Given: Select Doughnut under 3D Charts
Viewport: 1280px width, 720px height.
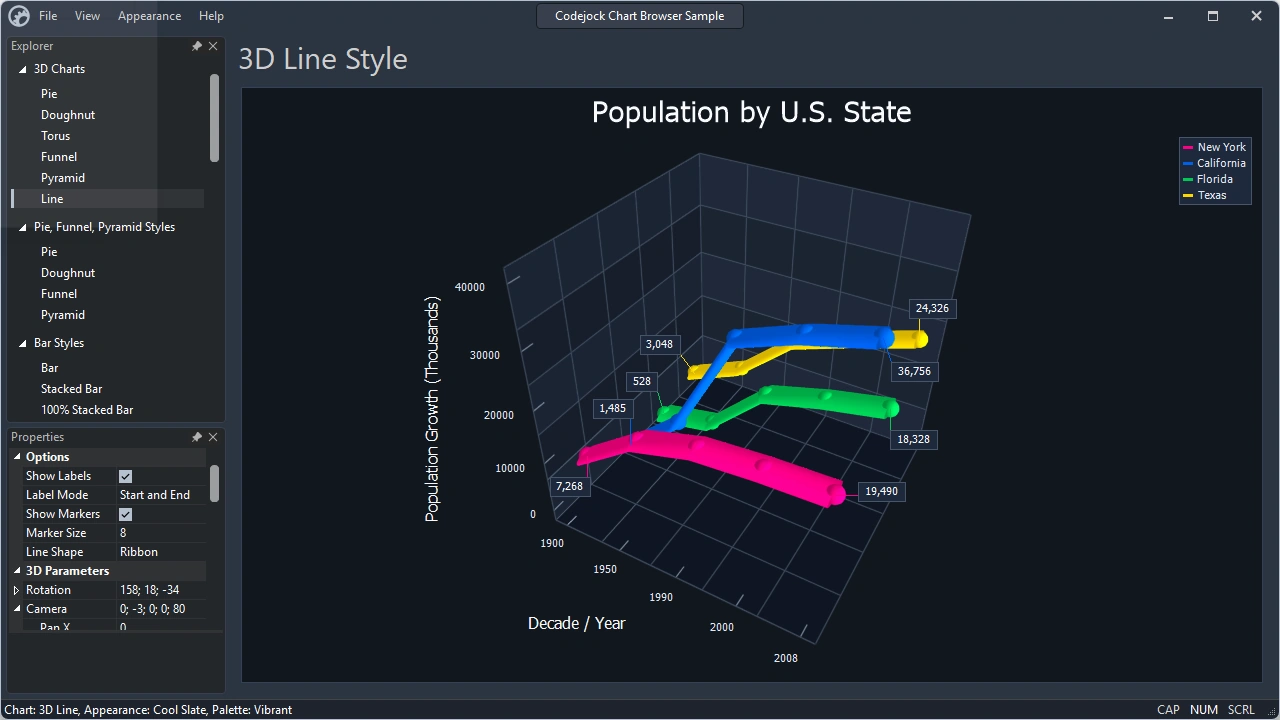Looking at the screenshot, I should [x=68, y=115].
